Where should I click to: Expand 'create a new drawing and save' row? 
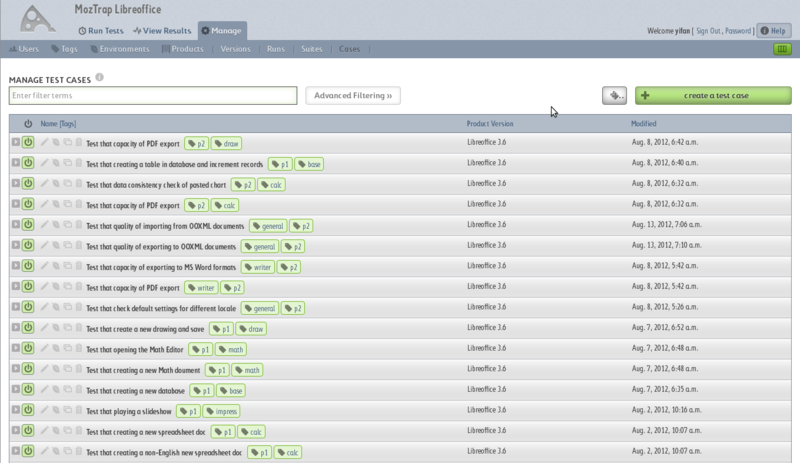[x=16, y=327]
